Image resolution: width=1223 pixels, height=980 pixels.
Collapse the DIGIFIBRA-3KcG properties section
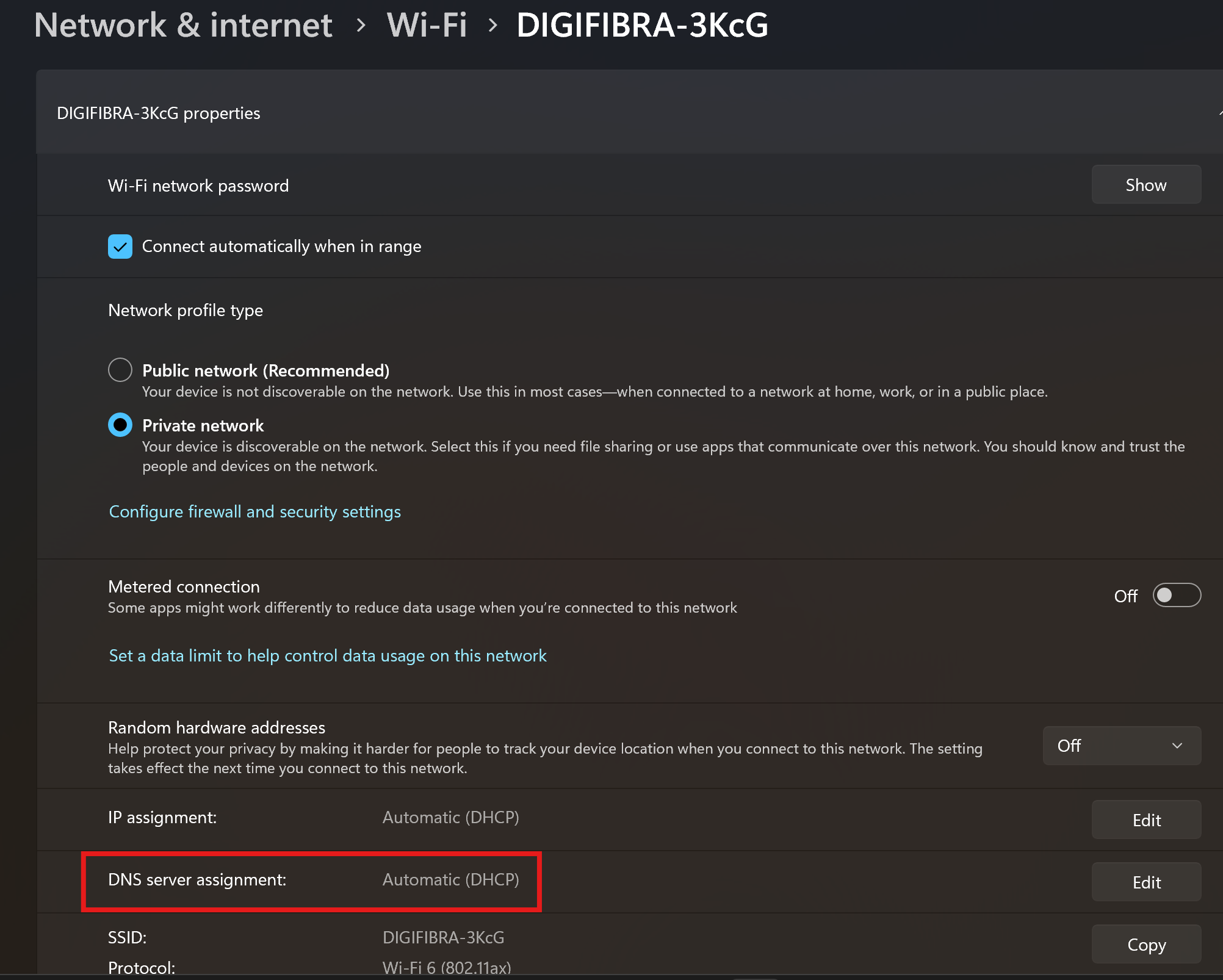[1218, 113]
